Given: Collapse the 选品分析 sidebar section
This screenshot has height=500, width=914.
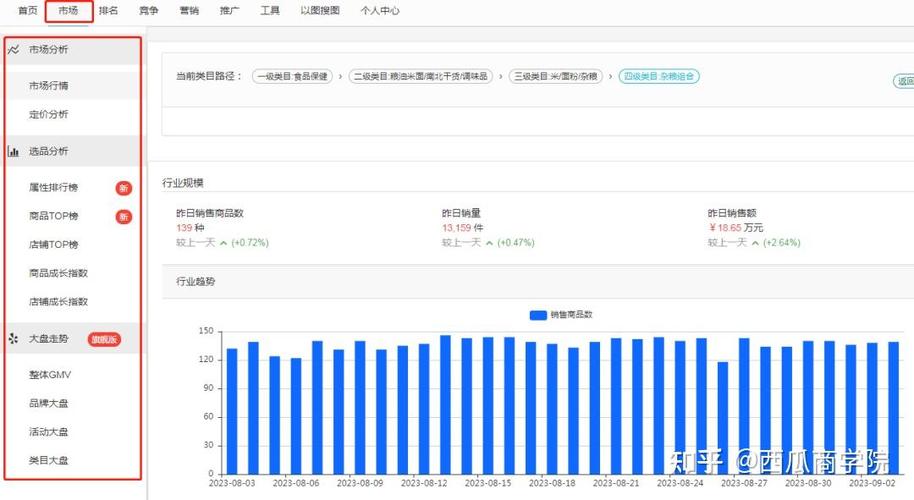Looking at the screenshot, I should coord(73,152).
